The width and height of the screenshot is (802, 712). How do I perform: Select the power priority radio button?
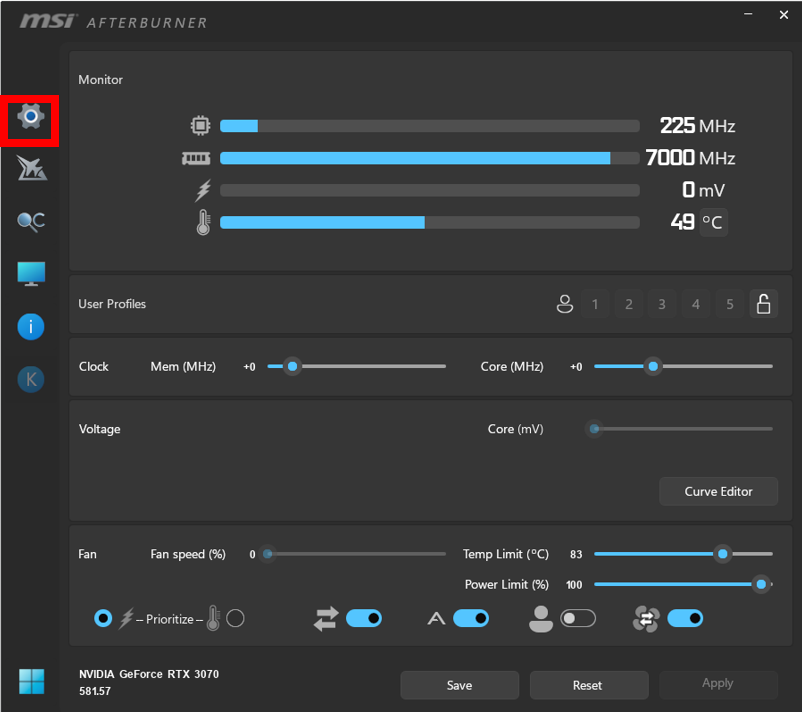103,618
